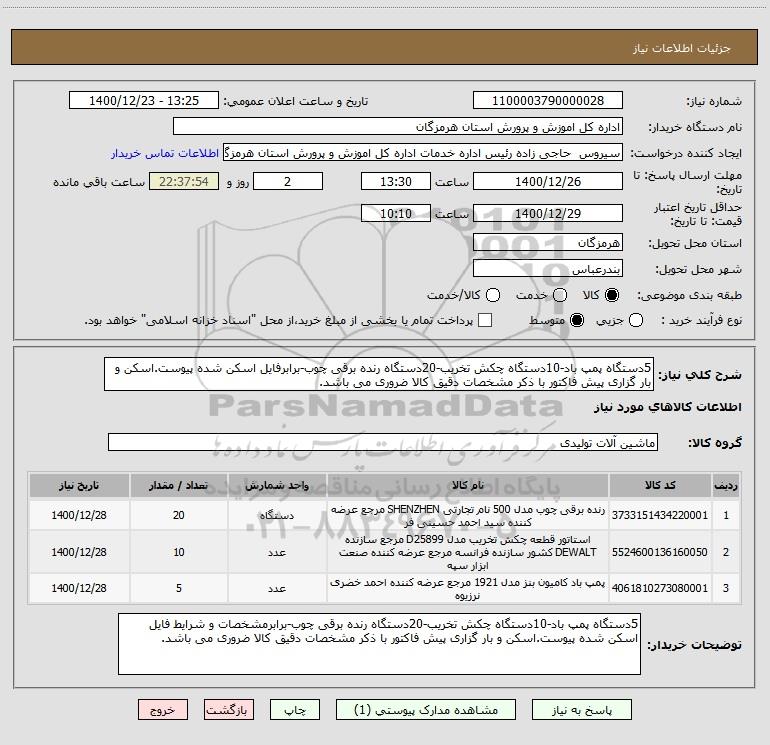Choose the متوسط purchase type radio
Screen dimensions: 770x745
(577, 320)
